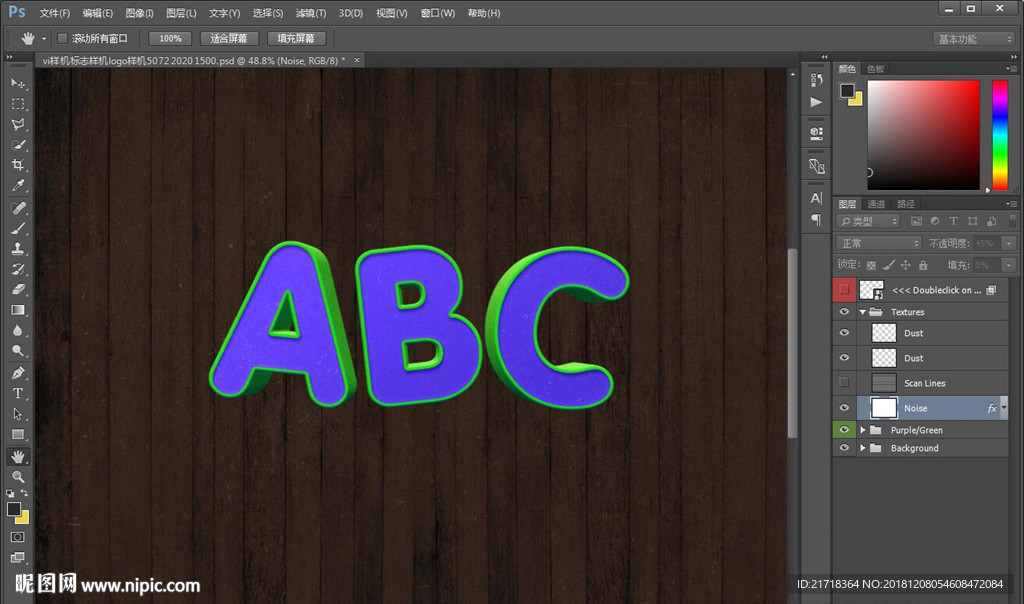Image resolution: width=1024 pixels, height=604 pixels.
Task: Switch to the Swatches tab
Action: coord(875,69)
